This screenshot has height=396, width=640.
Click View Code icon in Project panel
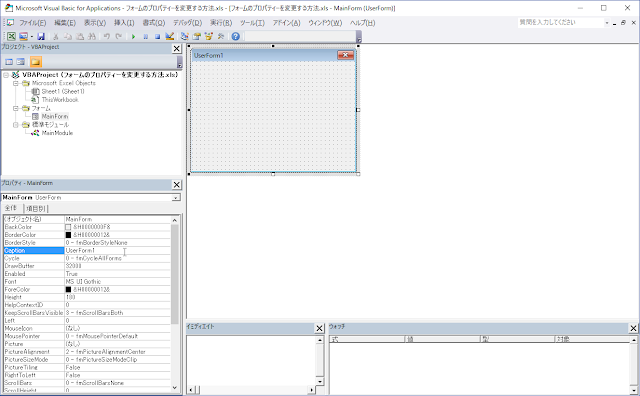(x=9, y=62)
